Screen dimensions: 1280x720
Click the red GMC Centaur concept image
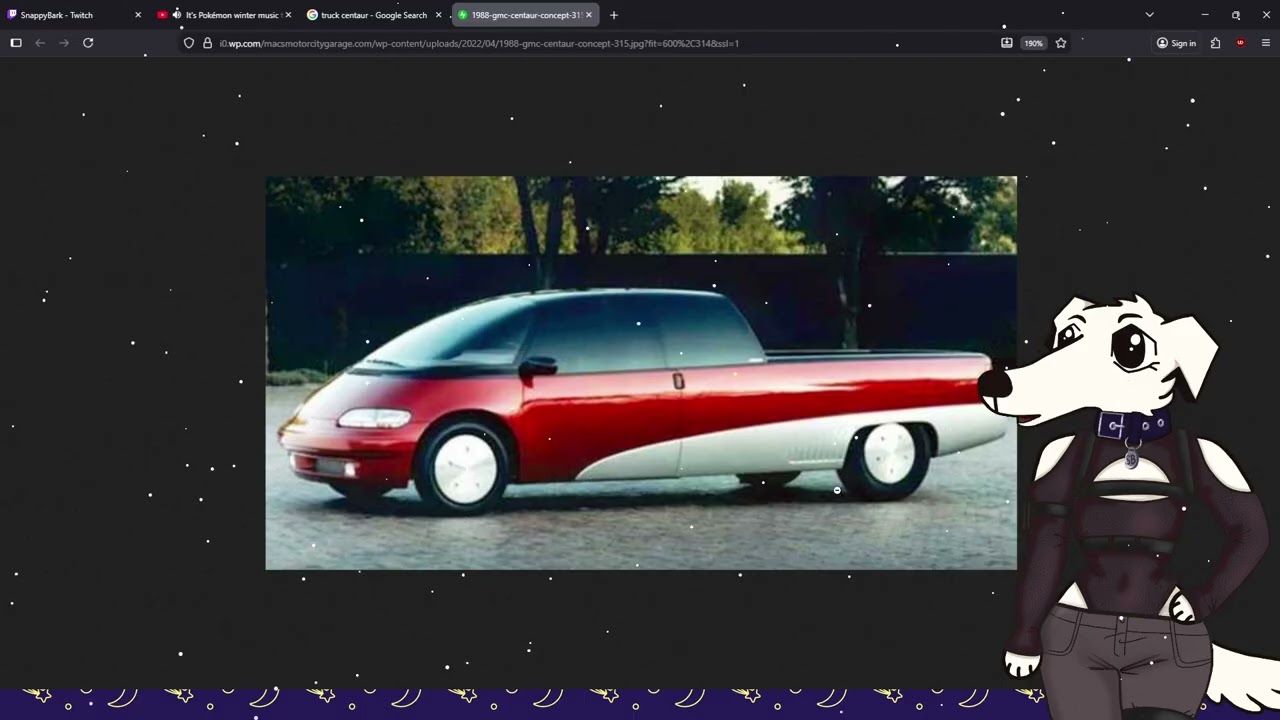[x=641, y=373]
